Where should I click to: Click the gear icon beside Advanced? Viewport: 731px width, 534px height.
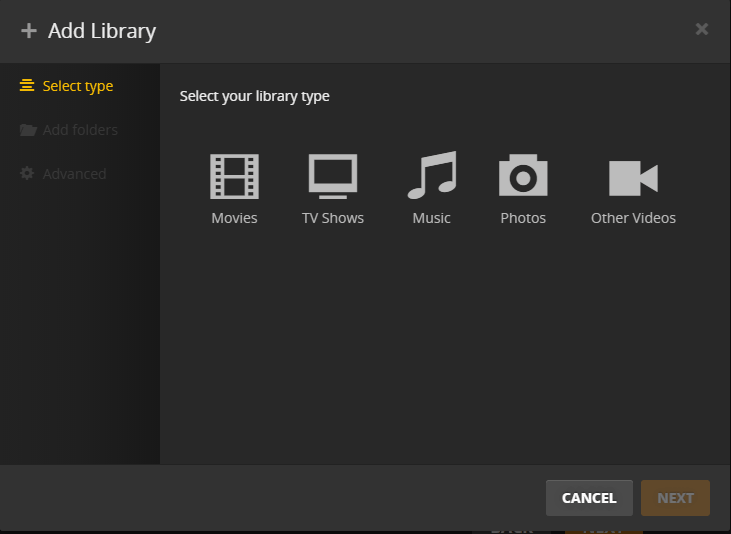pyautogui.click(x=28, y=173)
